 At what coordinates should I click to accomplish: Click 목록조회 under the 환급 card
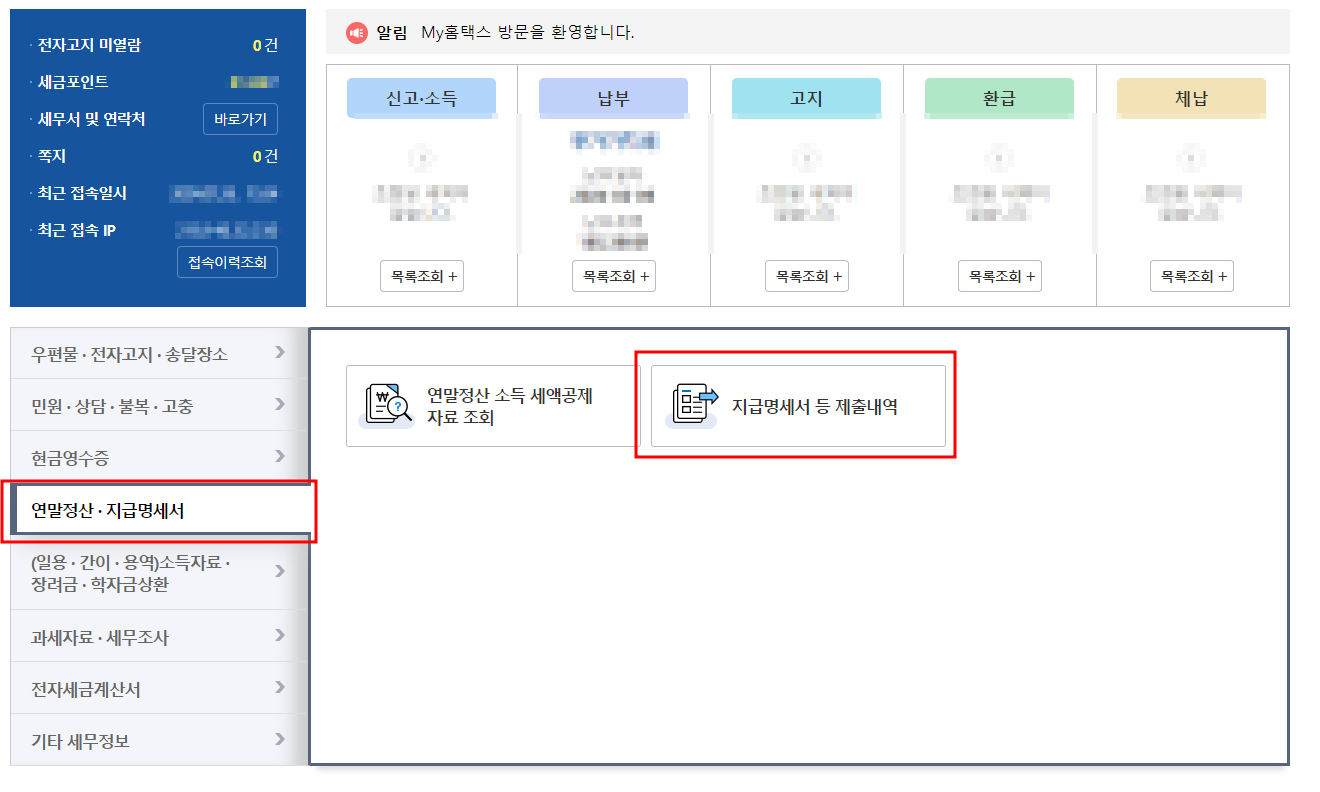(999, 275)
